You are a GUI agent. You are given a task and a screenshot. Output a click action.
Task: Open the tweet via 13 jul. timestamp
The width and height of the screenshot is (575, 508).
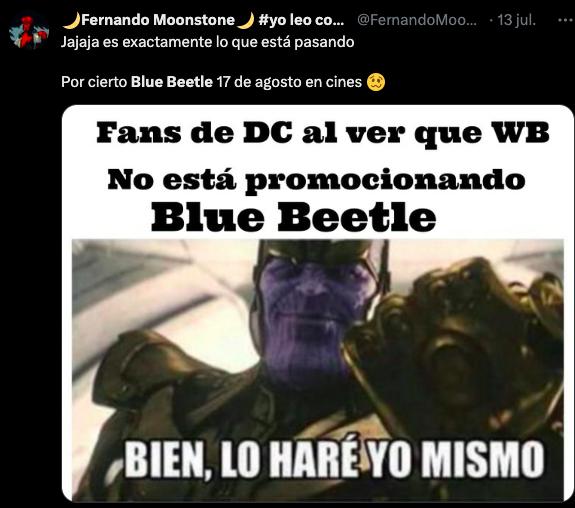[516, 20]
